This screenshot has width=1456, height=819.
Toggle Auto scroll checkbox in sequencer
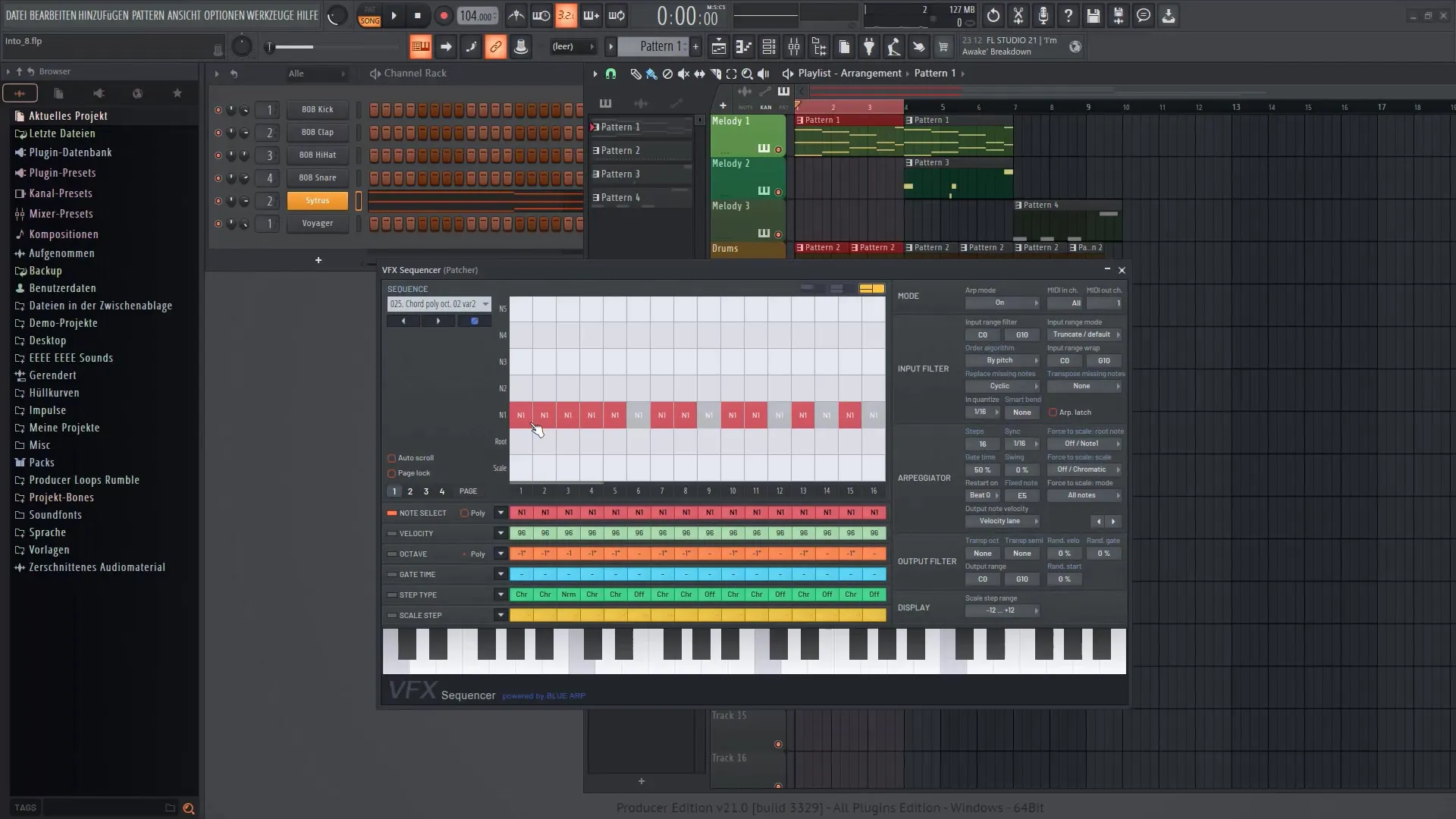pos(392,458)
